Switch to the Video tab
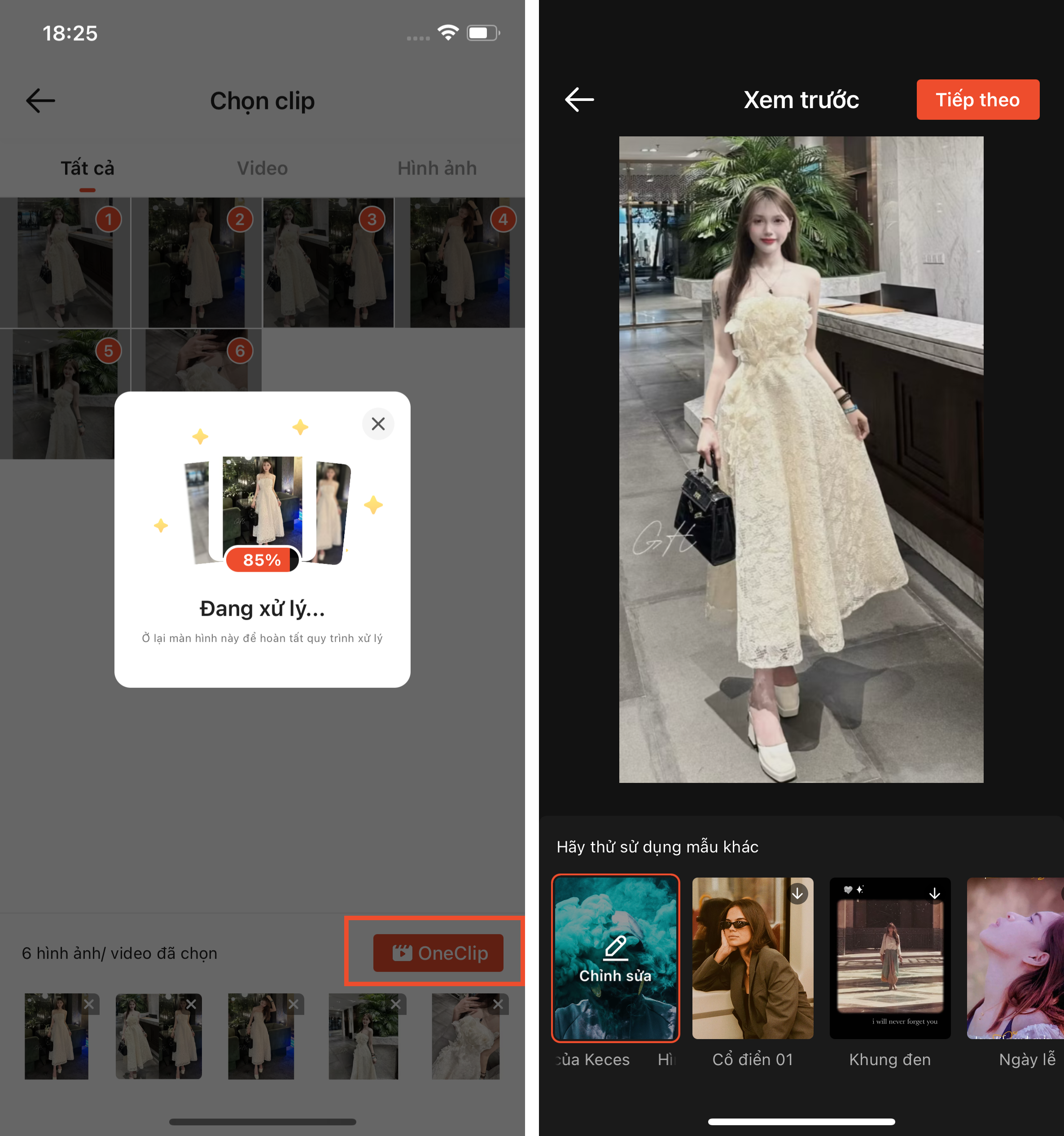The height and width of the screenshot is (1136, 1064). pos(262,168)
